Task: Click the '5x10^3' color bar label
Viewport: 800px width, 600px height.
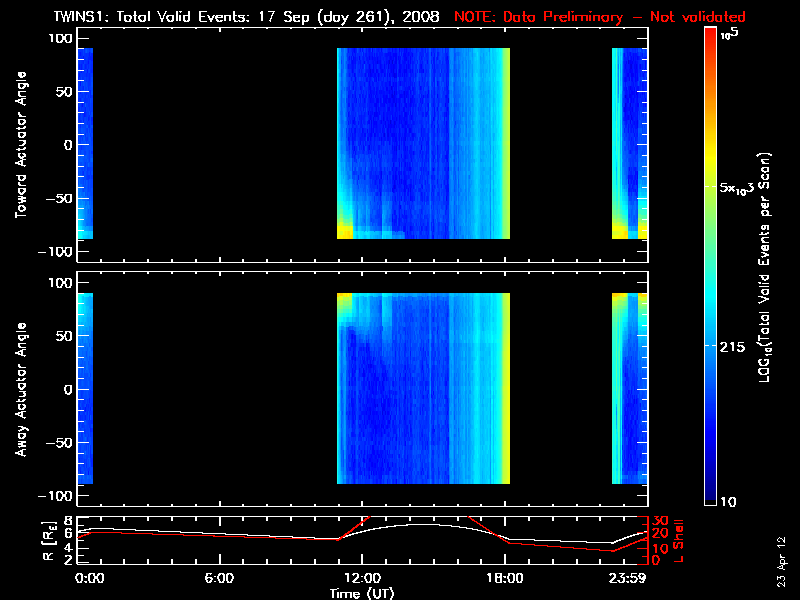Action: pos(737,187)
